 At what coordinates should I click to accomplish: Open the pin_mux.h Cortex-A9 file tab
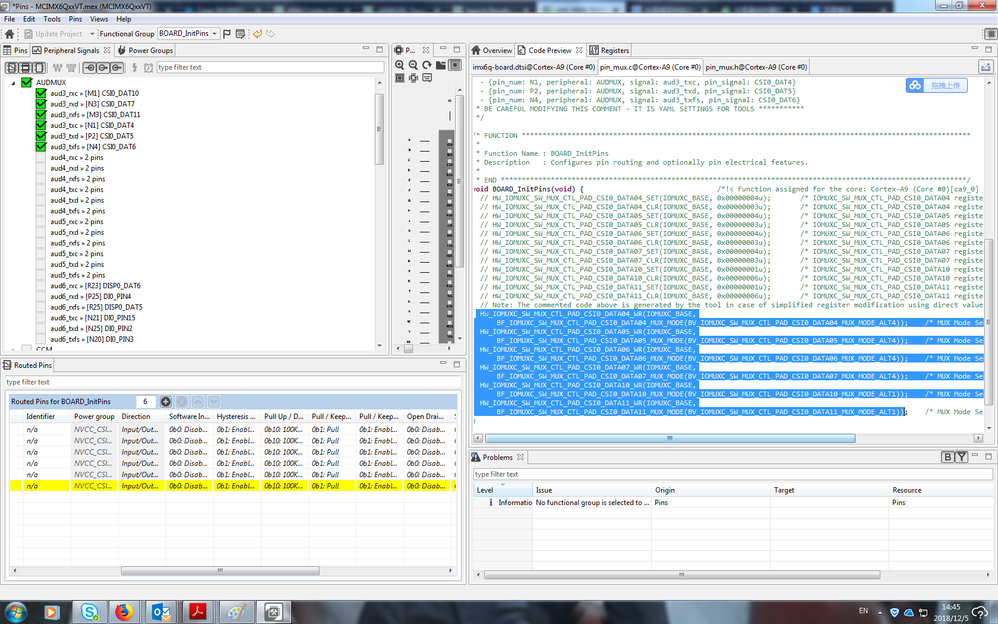tap(756, 67)
